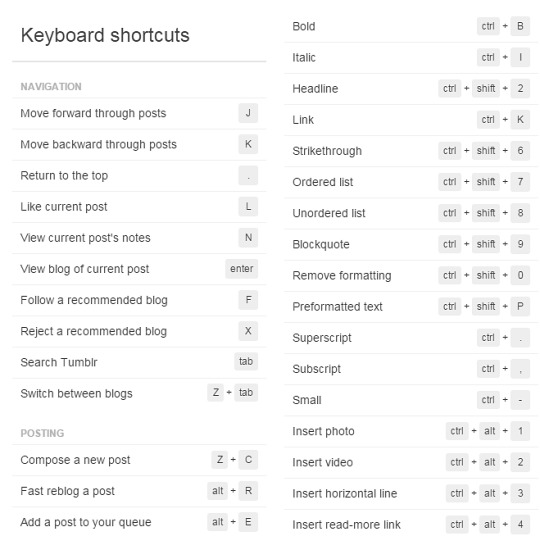
Task: Click the N key badge for post's notes
Action: 248,237
